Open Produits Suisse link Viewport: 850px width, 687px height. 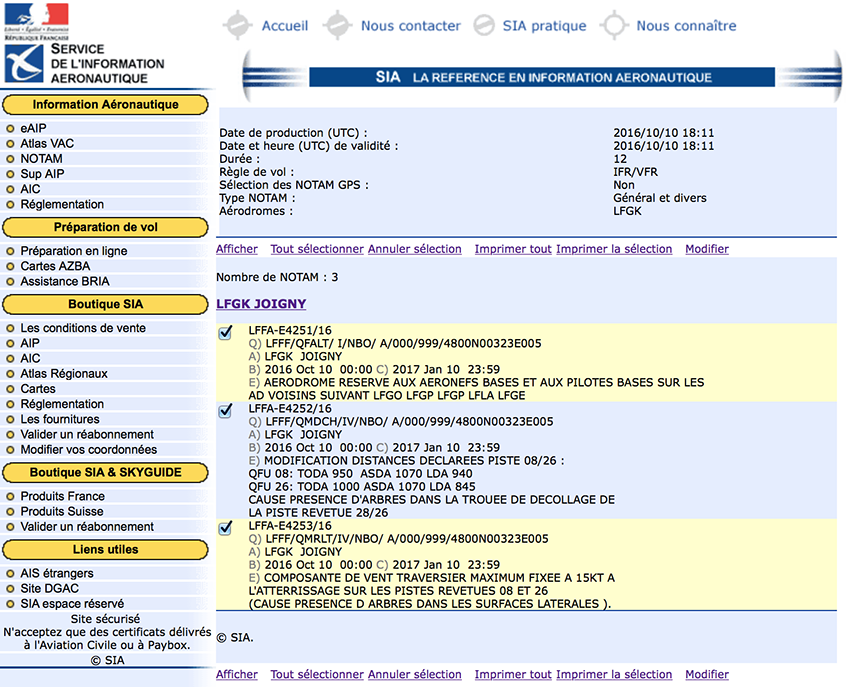point(62,511)
